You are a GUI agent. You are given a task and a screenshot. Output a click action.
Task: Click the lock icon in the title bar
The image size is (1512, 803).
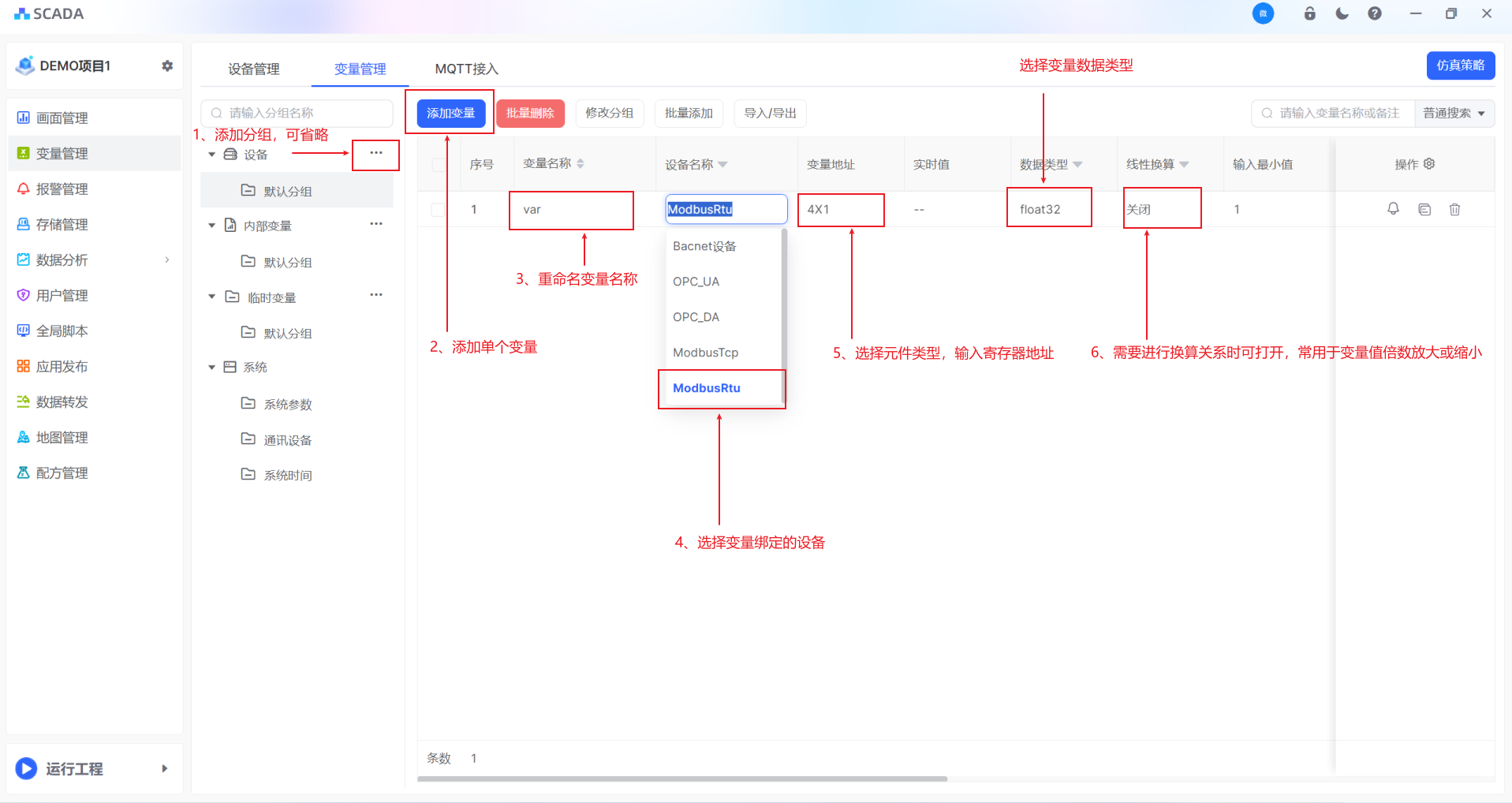1309,13
